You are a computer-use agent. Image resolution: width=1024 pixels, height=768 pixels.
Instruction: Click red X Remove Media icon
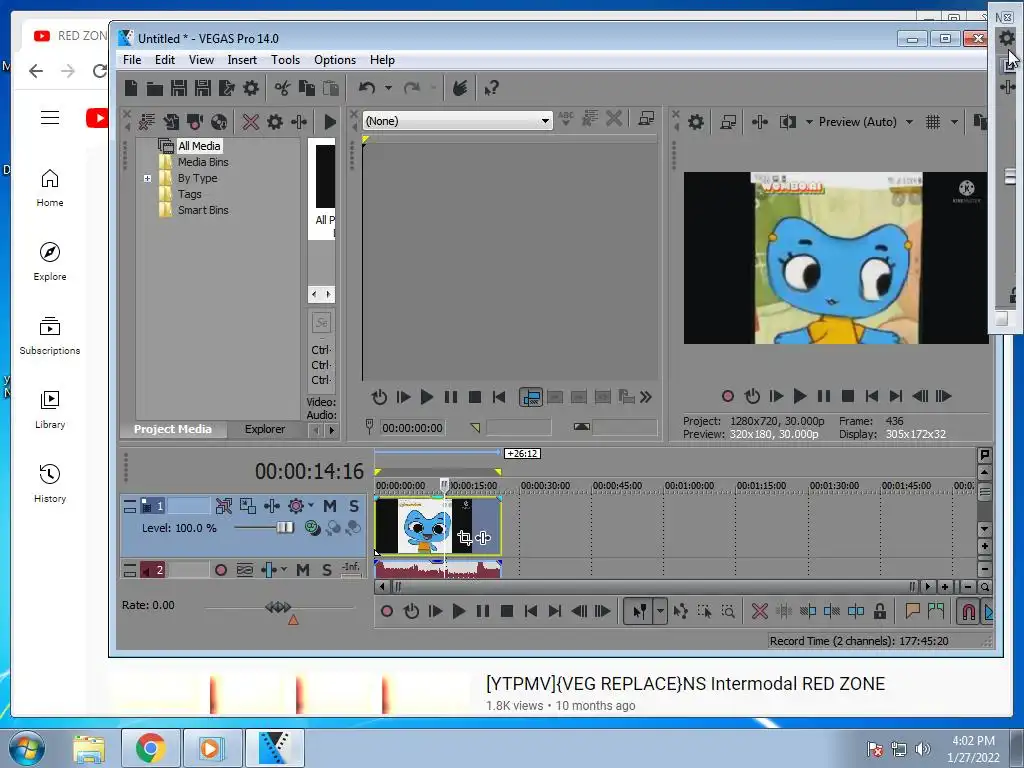[x=251, y=121]
